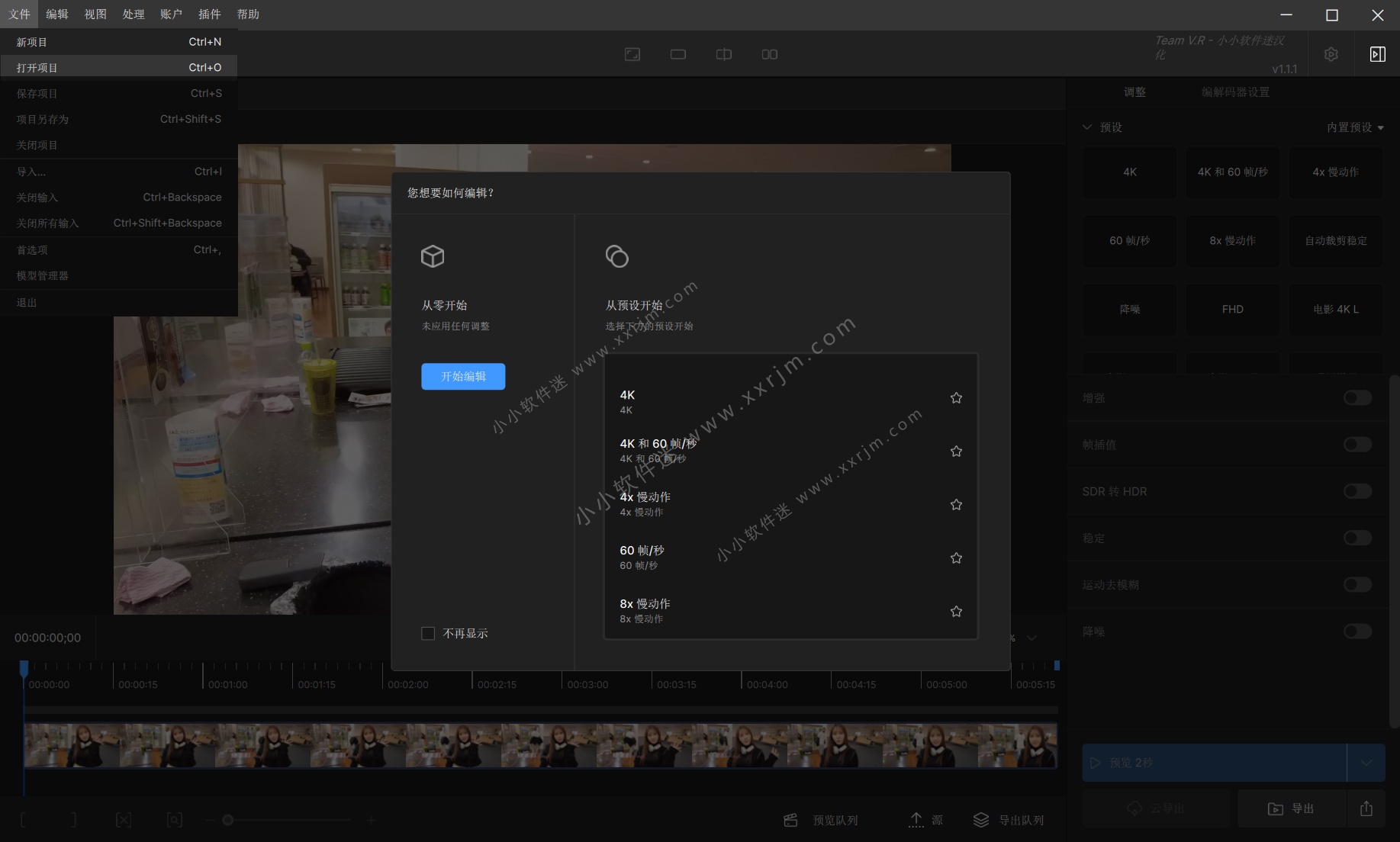Open the 帮助 menu
Image resolution: width=1400 pixels, height=842 pixels.
pos(248,14)
